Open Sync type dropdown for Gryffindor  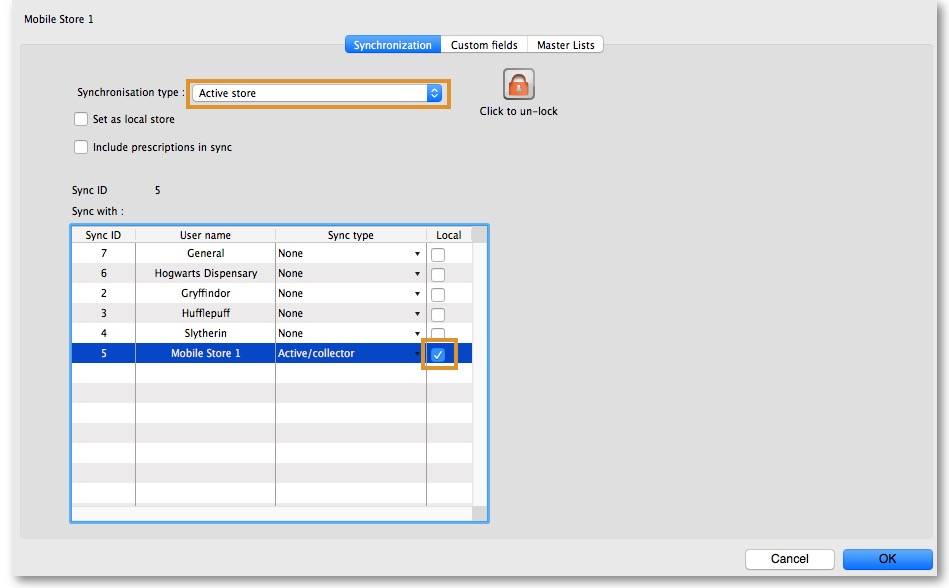pyautogui.click(x=417, y=294)
